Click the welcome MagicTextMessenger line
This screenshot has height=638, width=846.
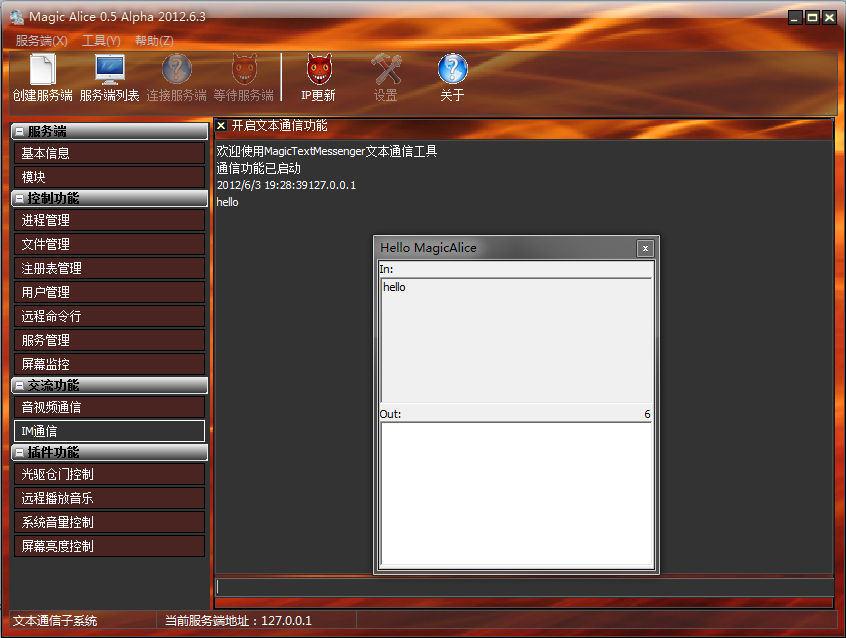[x=326, y=152]
